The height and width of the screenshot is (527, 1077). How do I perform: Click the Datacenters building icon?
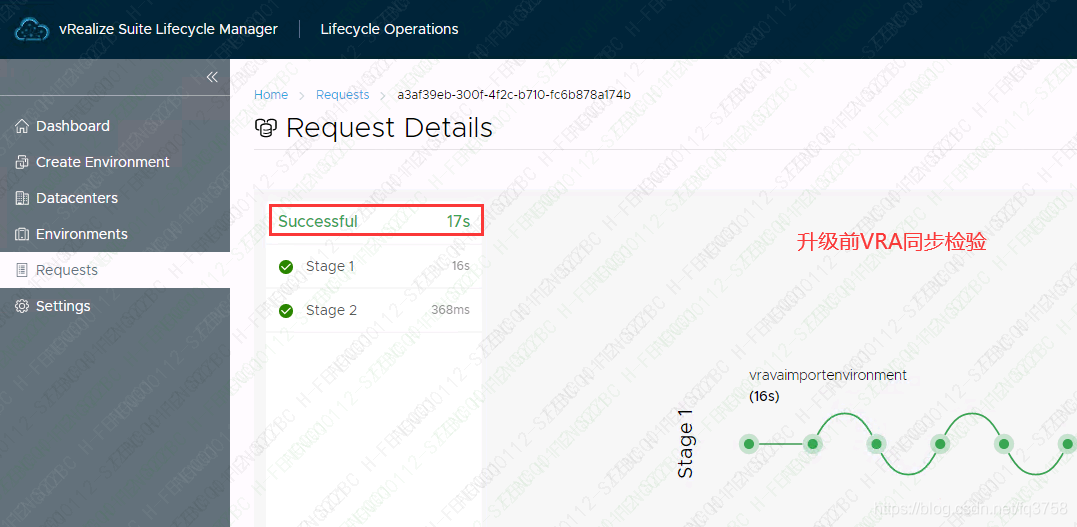click(x=23, y=198)
